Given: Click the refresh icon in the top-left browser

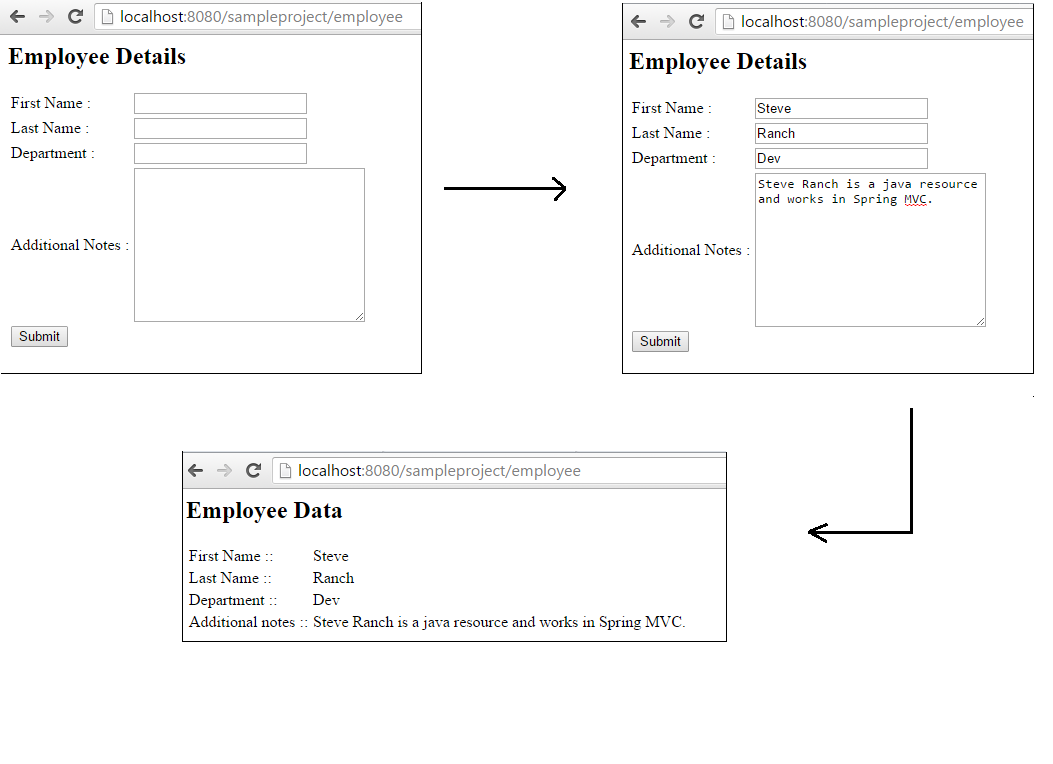Looking at the screenshot, I should pos(75,16).
